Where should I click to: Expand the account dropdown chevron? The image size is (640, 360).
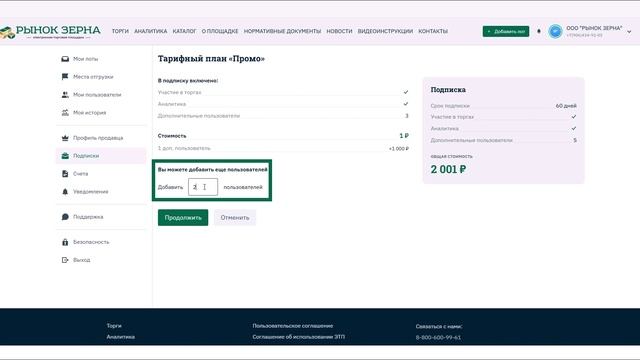pyautogui.click(x=629, y=31)
